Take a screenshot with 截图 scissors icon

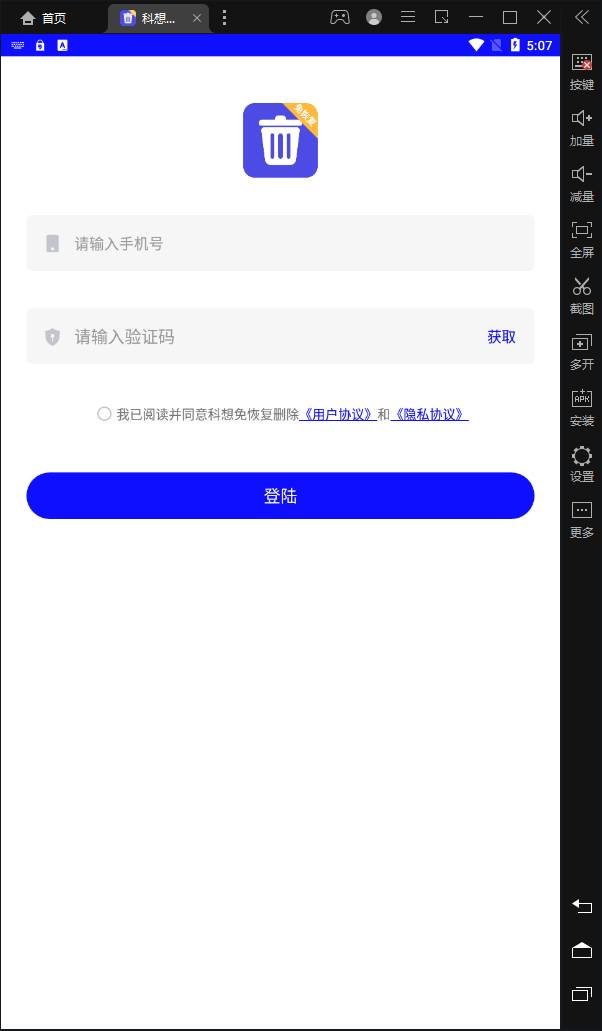(582, 296)
